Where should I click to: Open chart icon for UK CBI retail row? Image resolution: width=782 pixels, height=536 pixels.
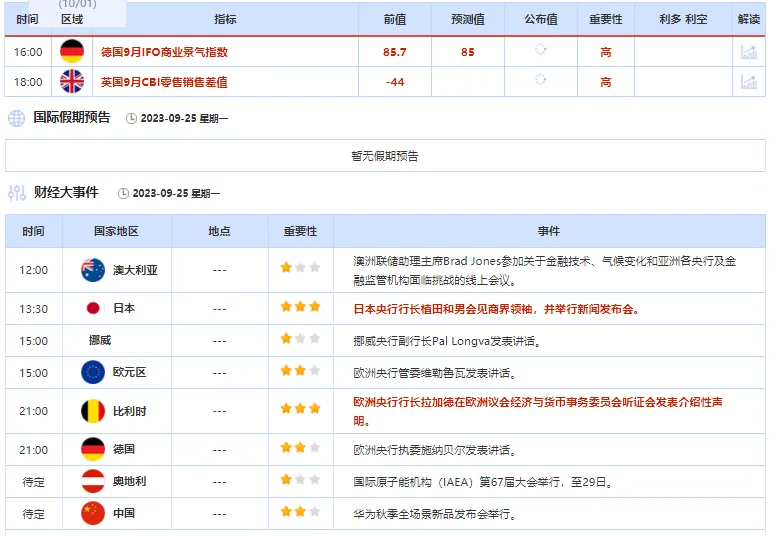coord(748,82)
